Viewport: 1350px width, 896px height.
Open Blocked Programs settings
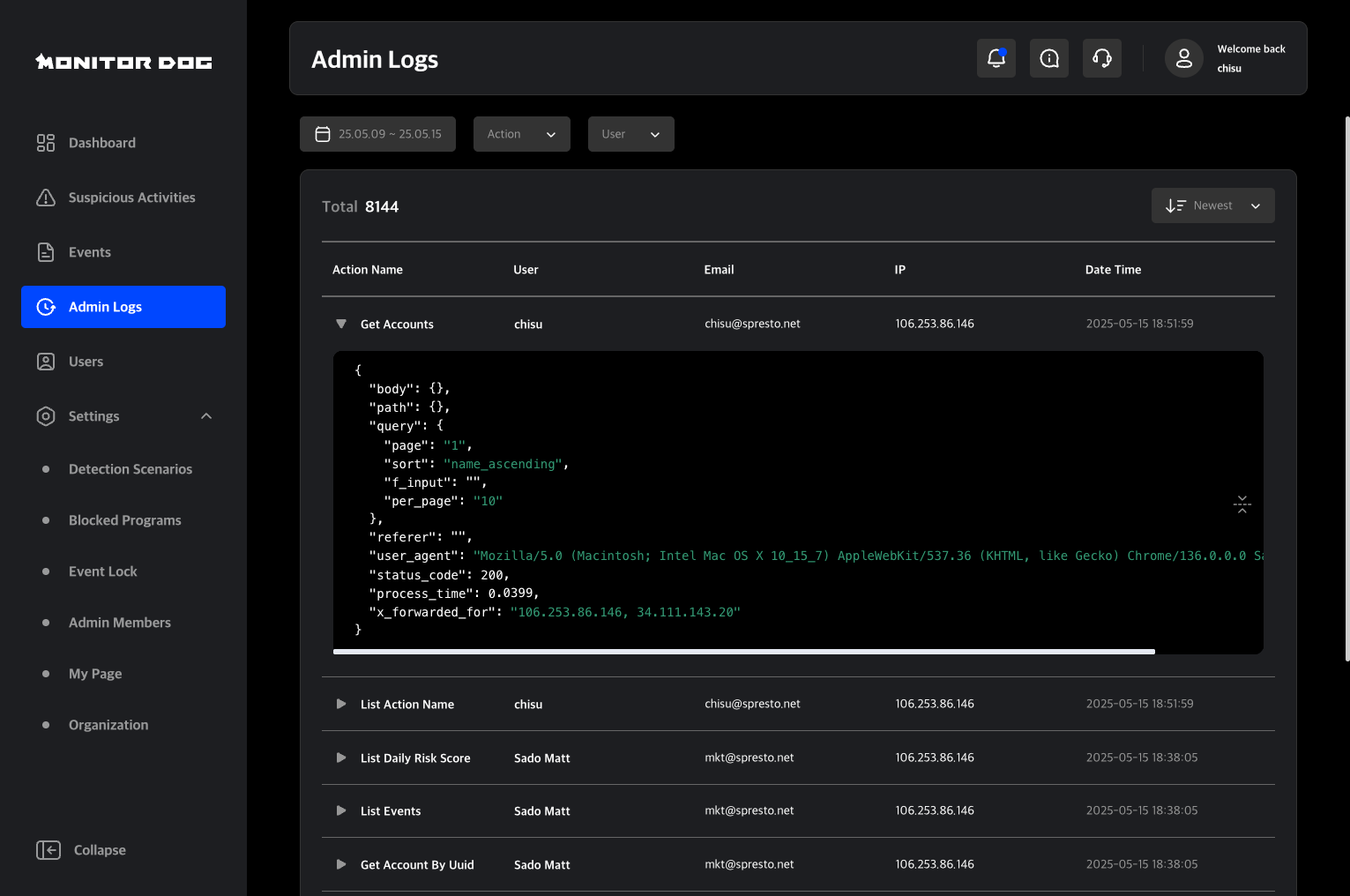124,520
